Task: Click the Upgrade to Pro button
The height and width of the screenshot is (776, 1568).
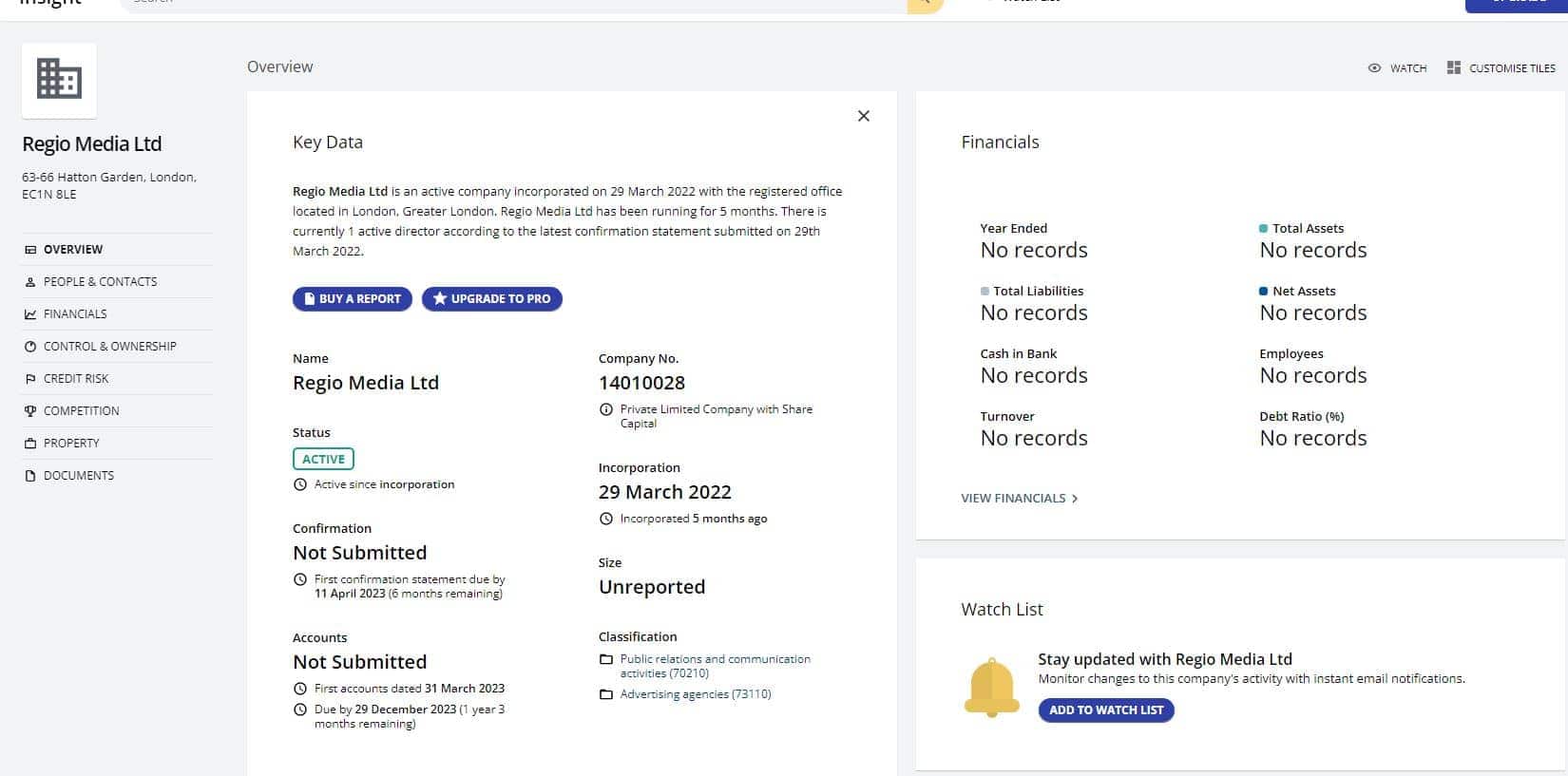Action: pos(491,299)
